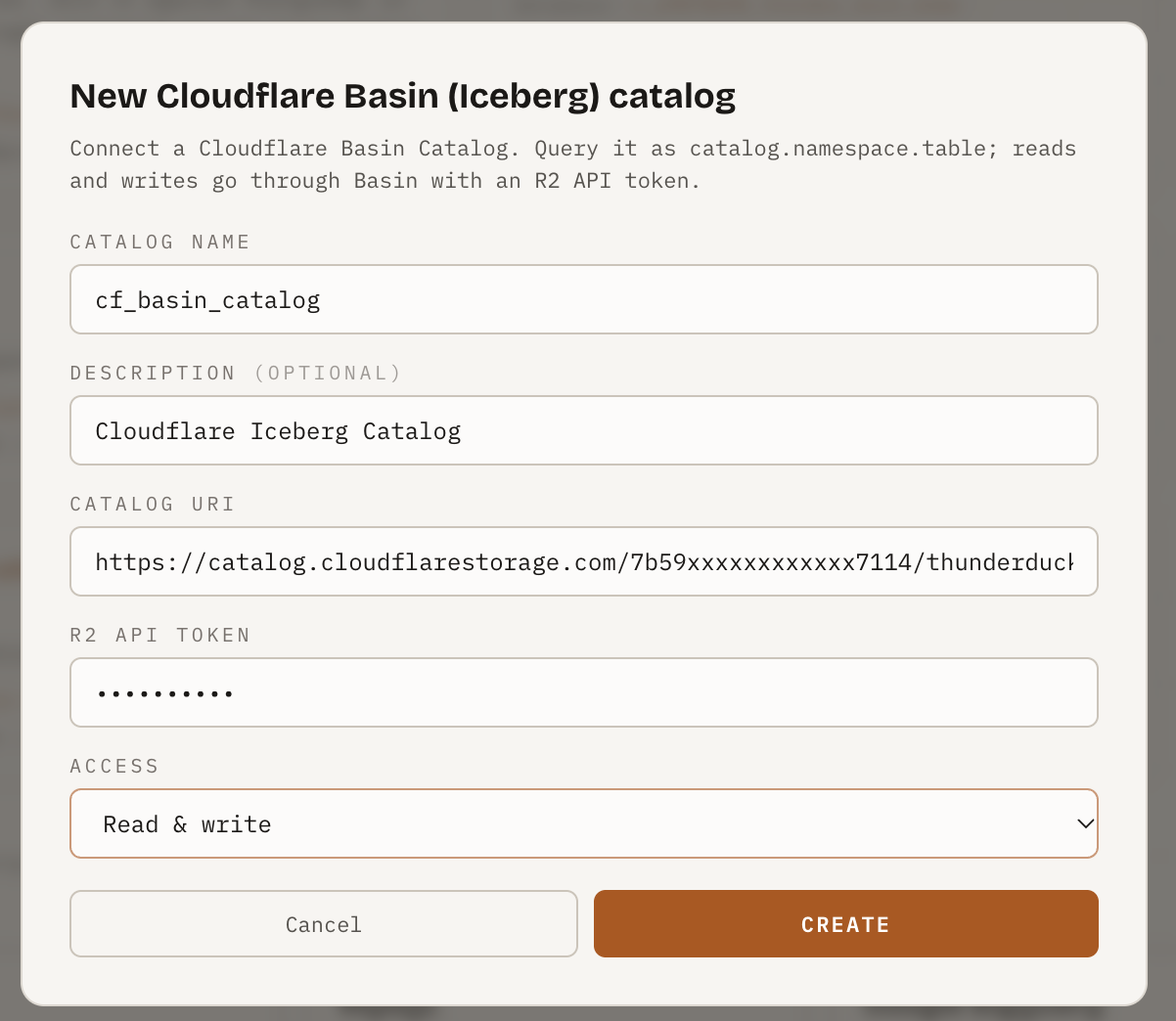This screenshot has height=1021, width=1176.
Task: Click the CREATE button
Action: point(846,923)
